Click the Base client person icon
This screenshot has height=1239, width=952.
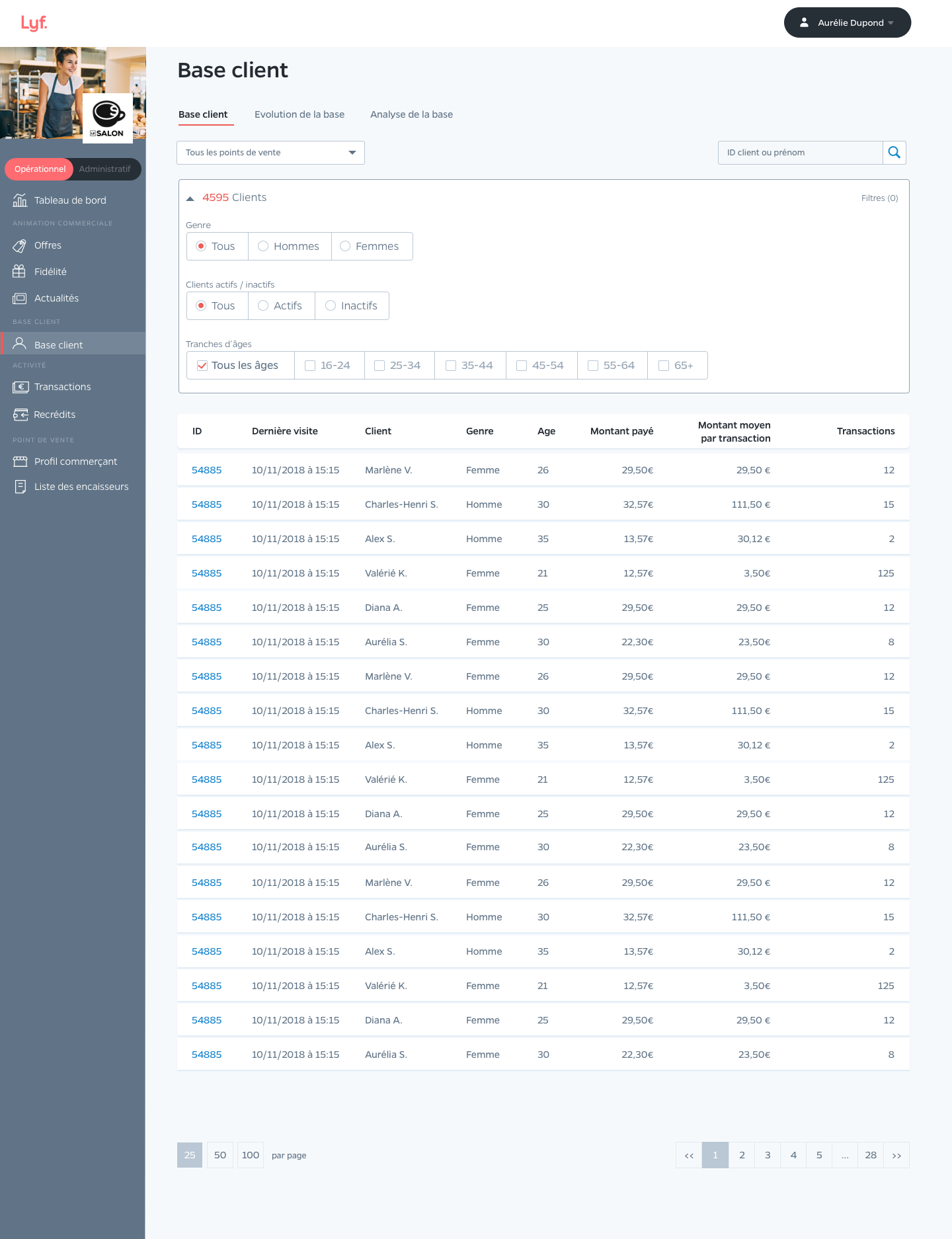point(20,343)
